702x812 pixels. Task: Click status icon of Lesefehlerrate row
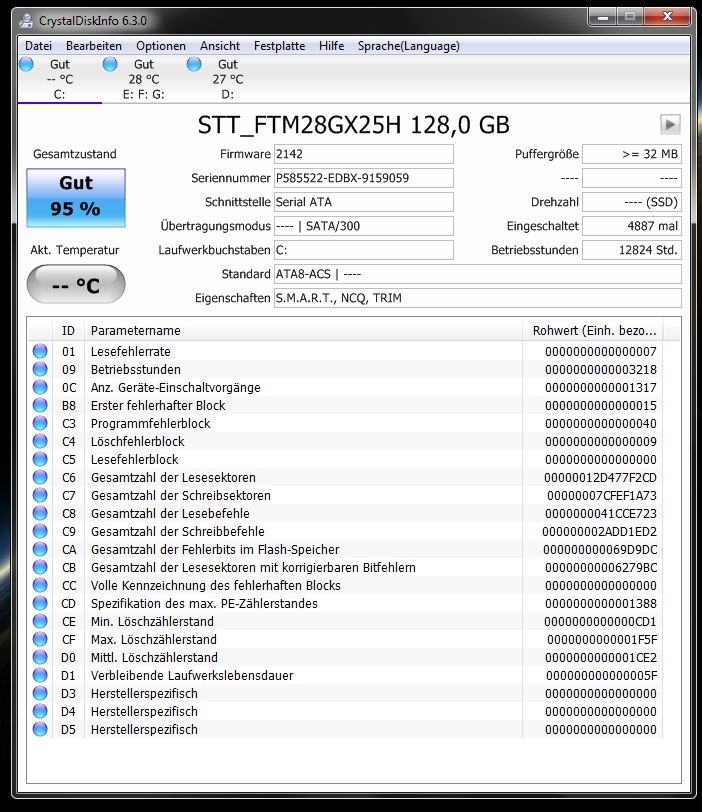point(40,351)
